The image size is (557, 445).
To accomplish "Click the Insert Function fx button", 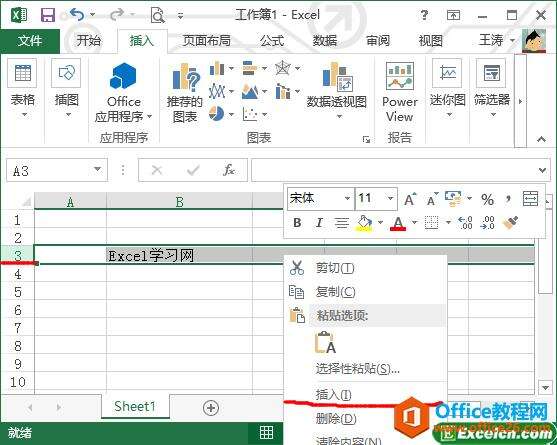I will tap(229, 170).
